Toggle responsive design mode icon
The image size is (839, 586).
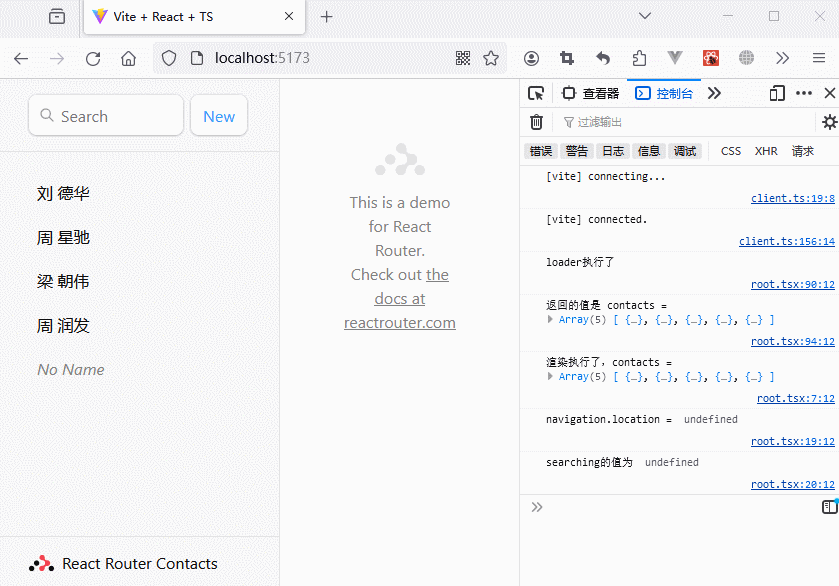pyautogui.click(x=777, y=93)
